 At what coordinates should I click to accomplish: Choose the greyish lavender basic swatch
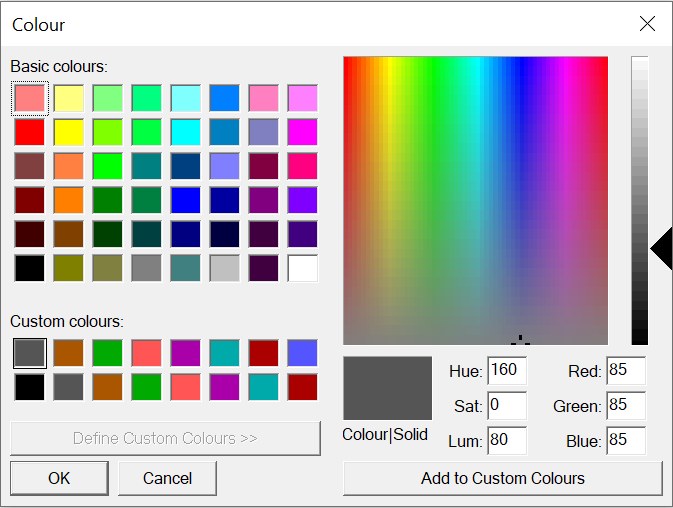pos(264,132)
